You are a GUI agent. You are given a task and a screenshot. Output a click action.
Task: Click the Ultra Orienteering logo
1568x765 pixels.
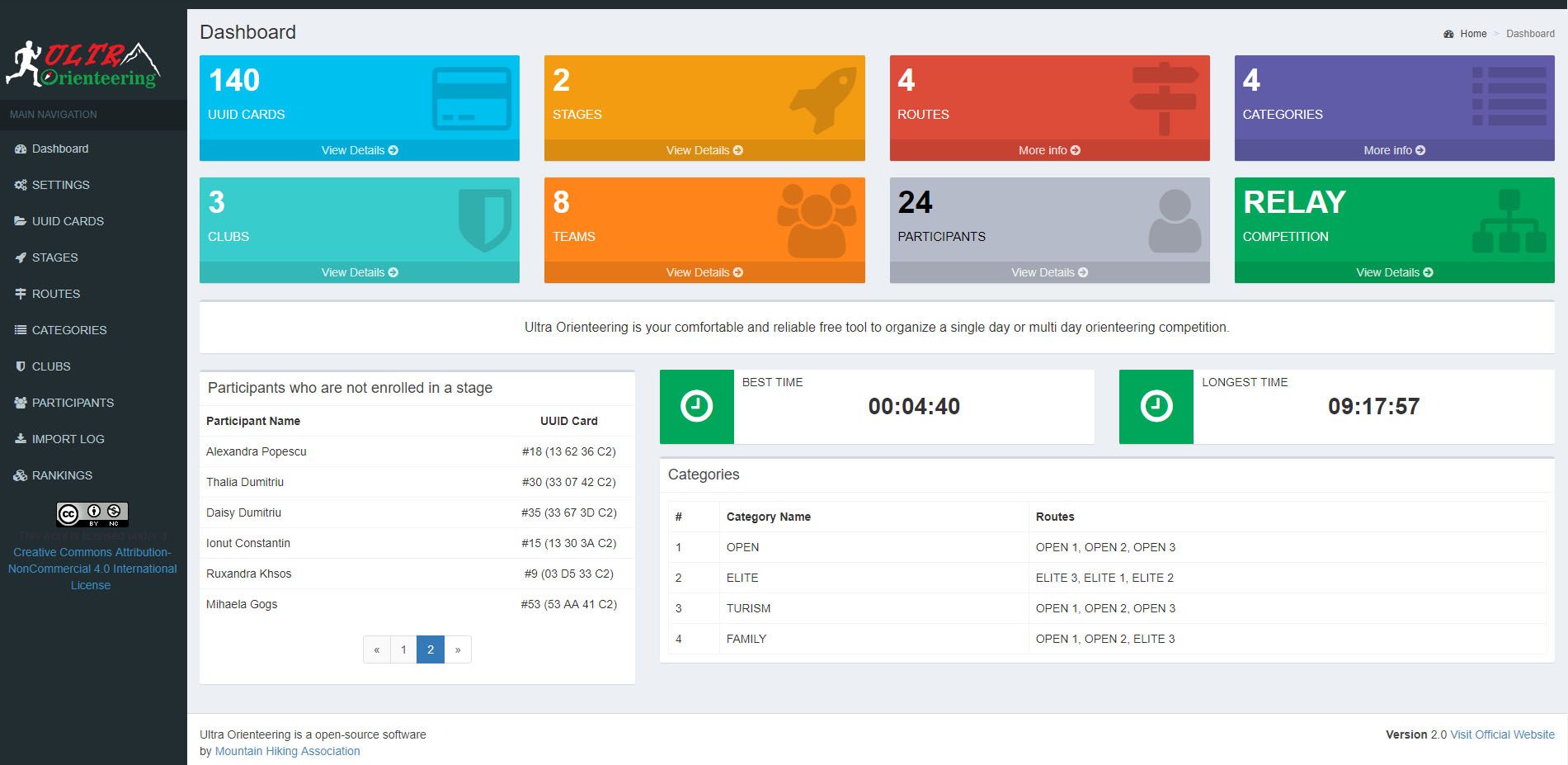click(x=83, y=64)
